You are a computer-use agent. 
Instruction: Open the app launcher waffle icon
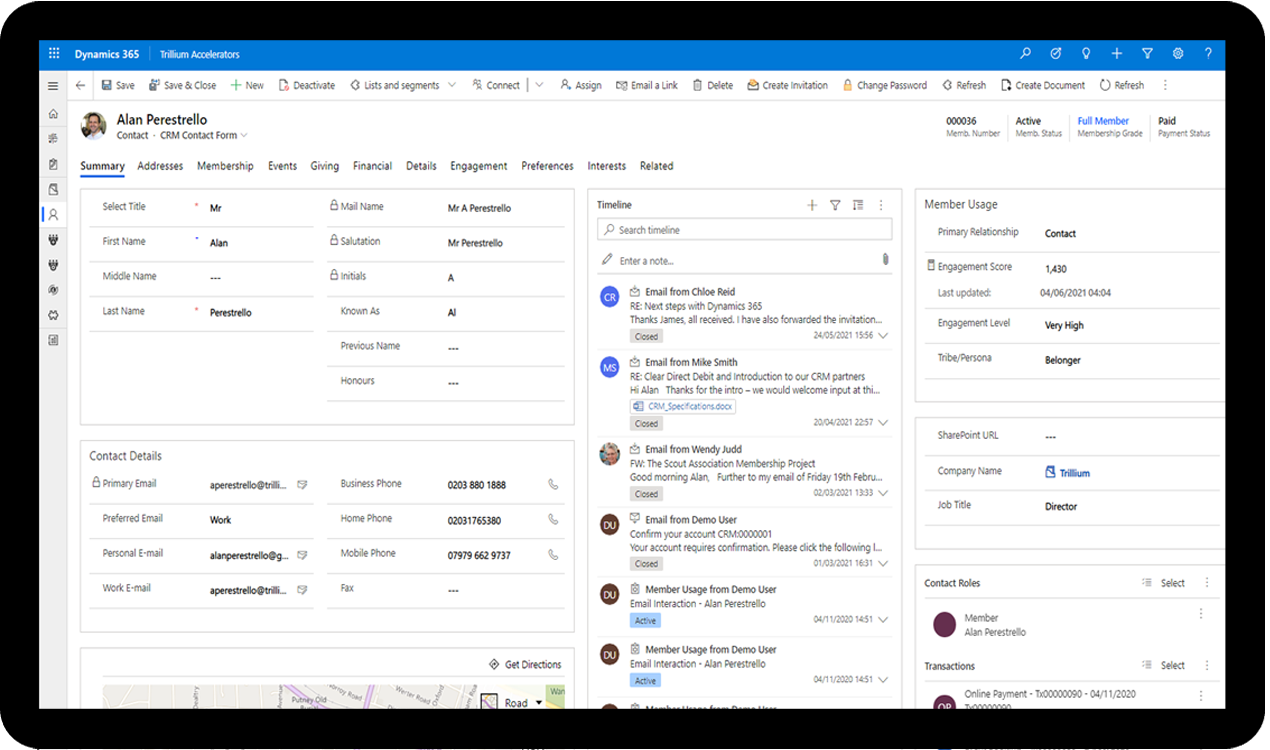(54, 54)
